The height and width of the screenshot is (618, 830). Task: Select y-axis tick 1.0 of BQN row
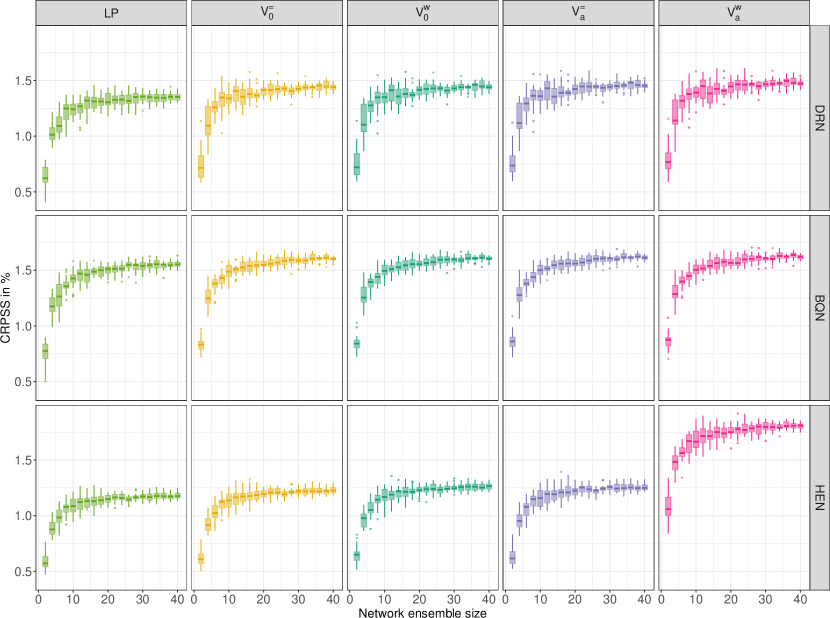pyautogui.click(x=24, y=326)
